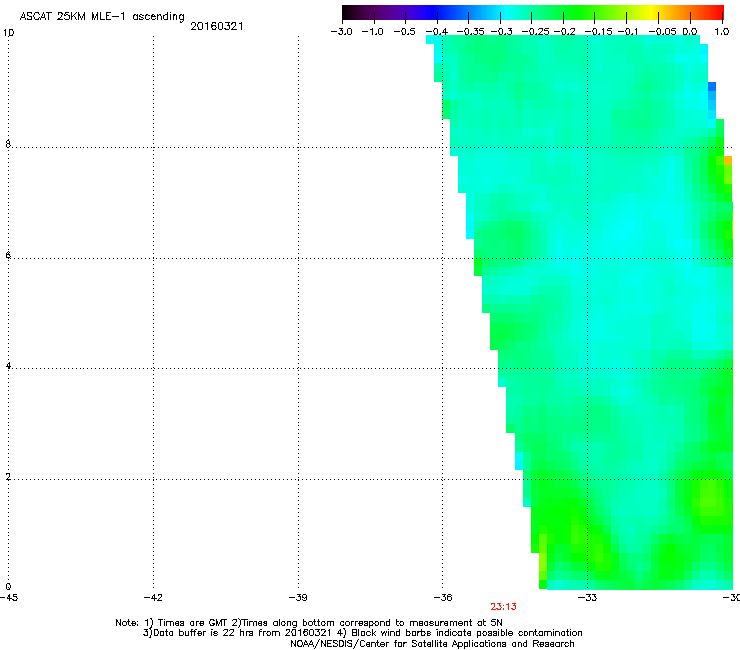Image resolution: width=740 pixels, height=650 pixels.
Task: Click the latitude label 4
Action: click(x=8, y=366)
